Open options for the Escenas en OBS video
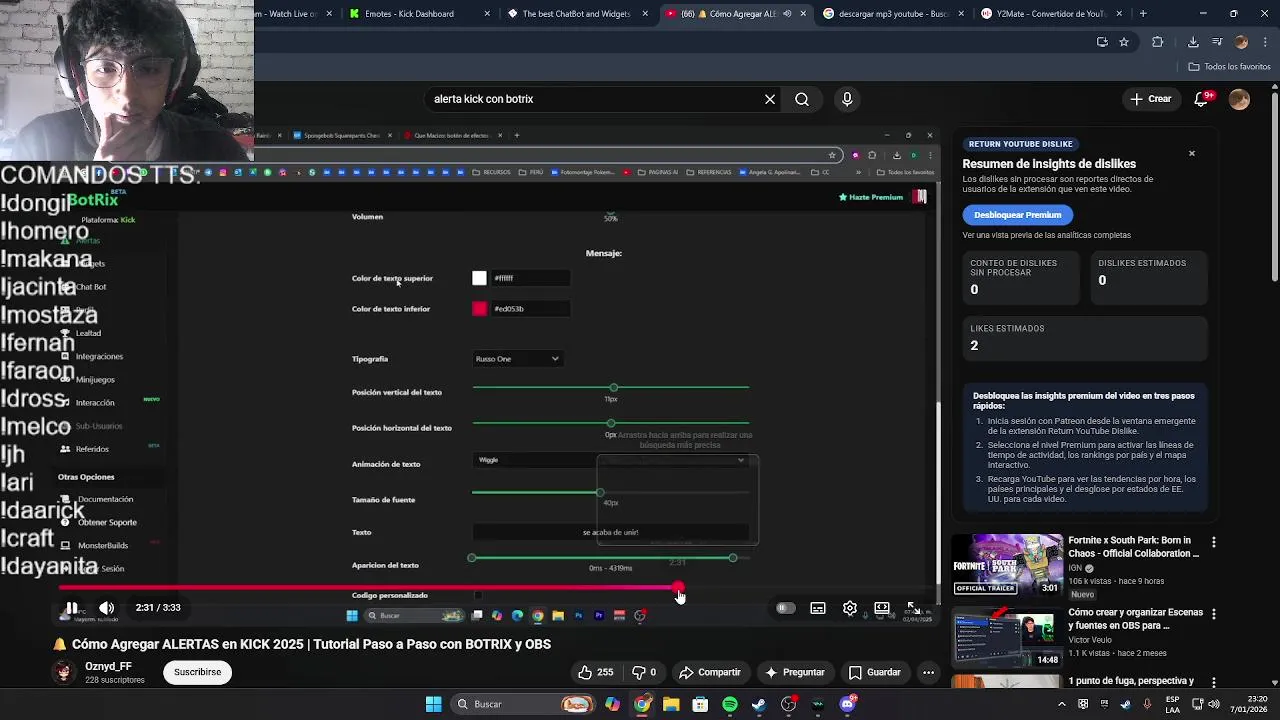Image resolution: width=1280 pixels, height=720 pixels. point(1214,613)
